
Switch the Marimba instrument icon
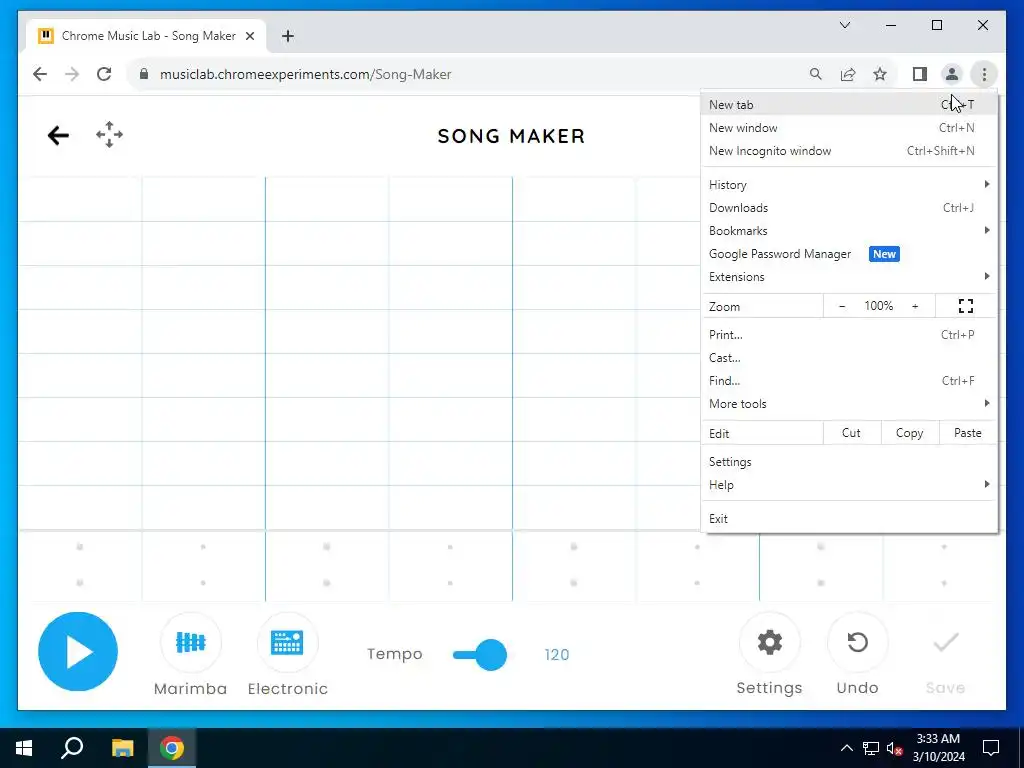(x=190, y=643)
